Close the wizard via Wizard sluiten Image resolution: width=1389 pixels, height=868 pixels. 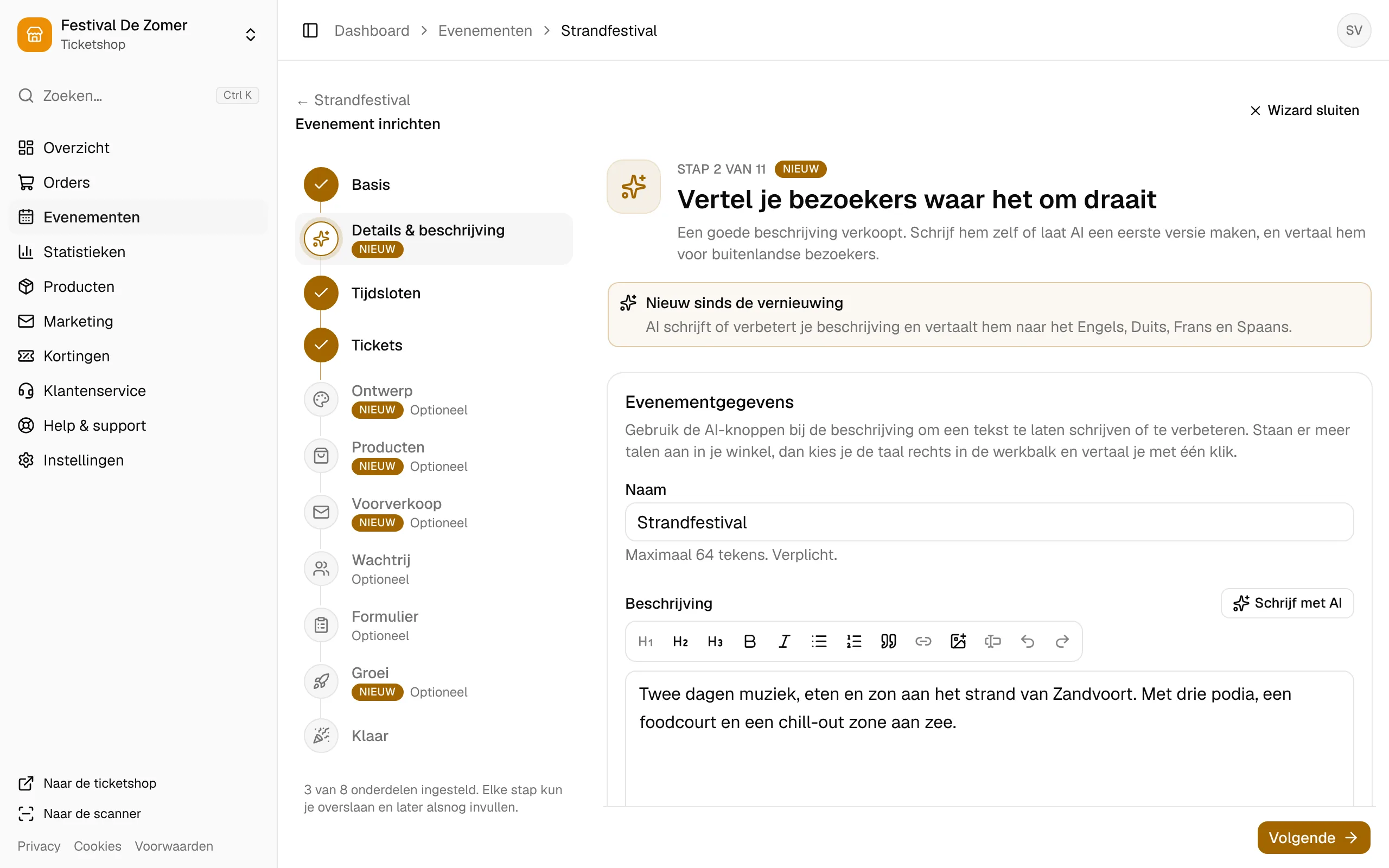(1304, 110)
